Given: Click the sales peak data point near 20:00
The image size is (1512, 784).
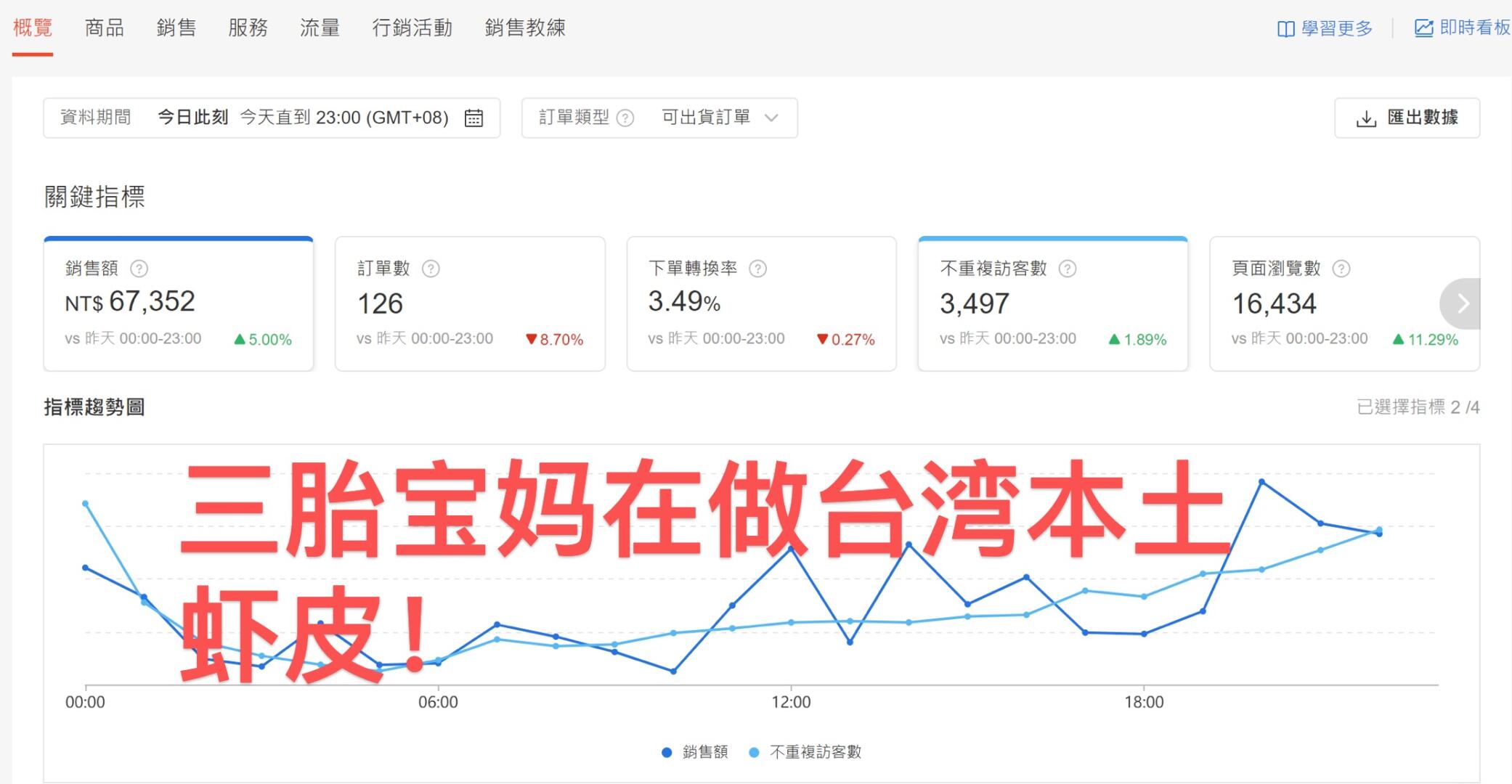Looking at the screenshot, I should (x=1262, y=481).
